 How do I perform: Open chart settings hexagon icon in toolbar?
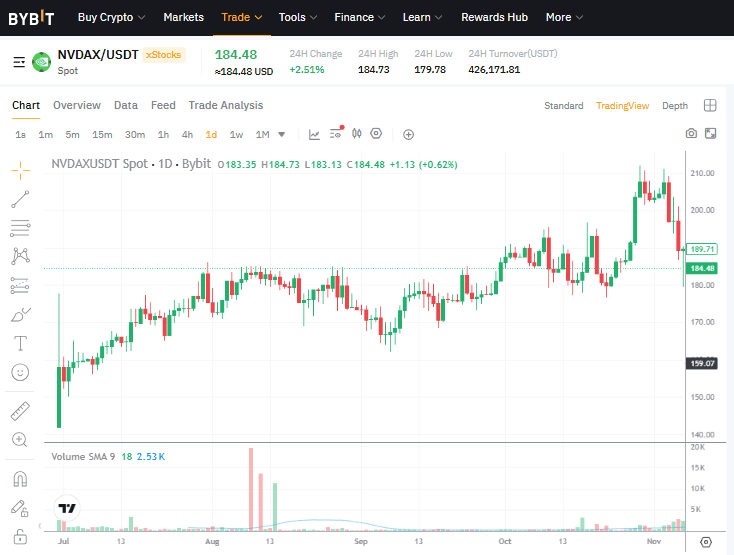[x=376, y=134]
